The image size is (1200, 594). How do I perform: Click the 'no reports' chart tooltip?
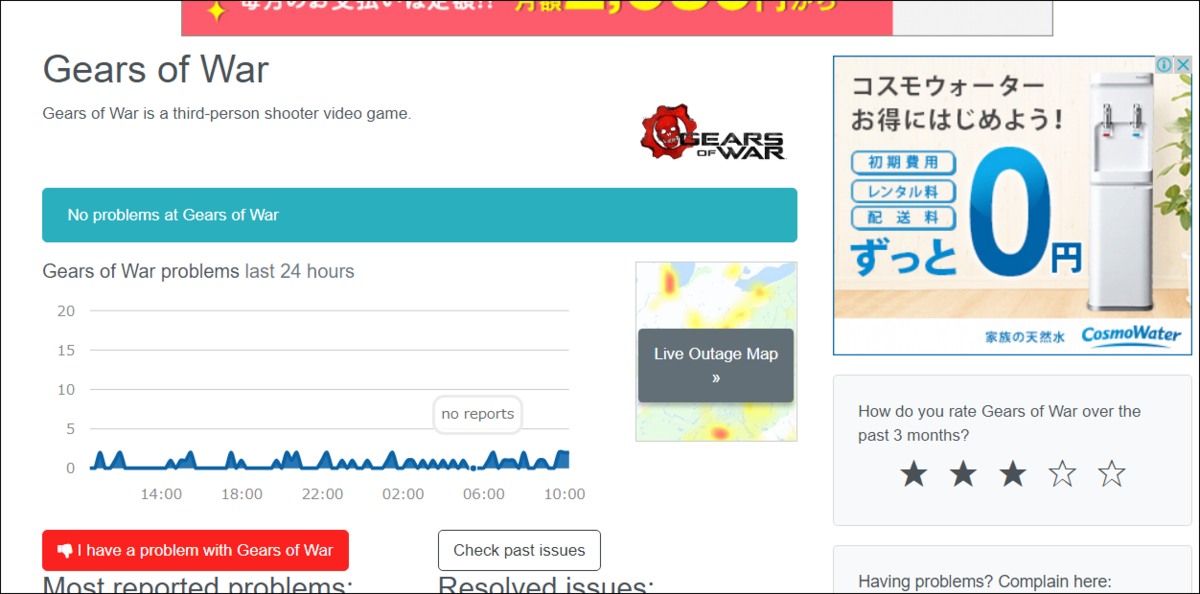click(478, 414)
